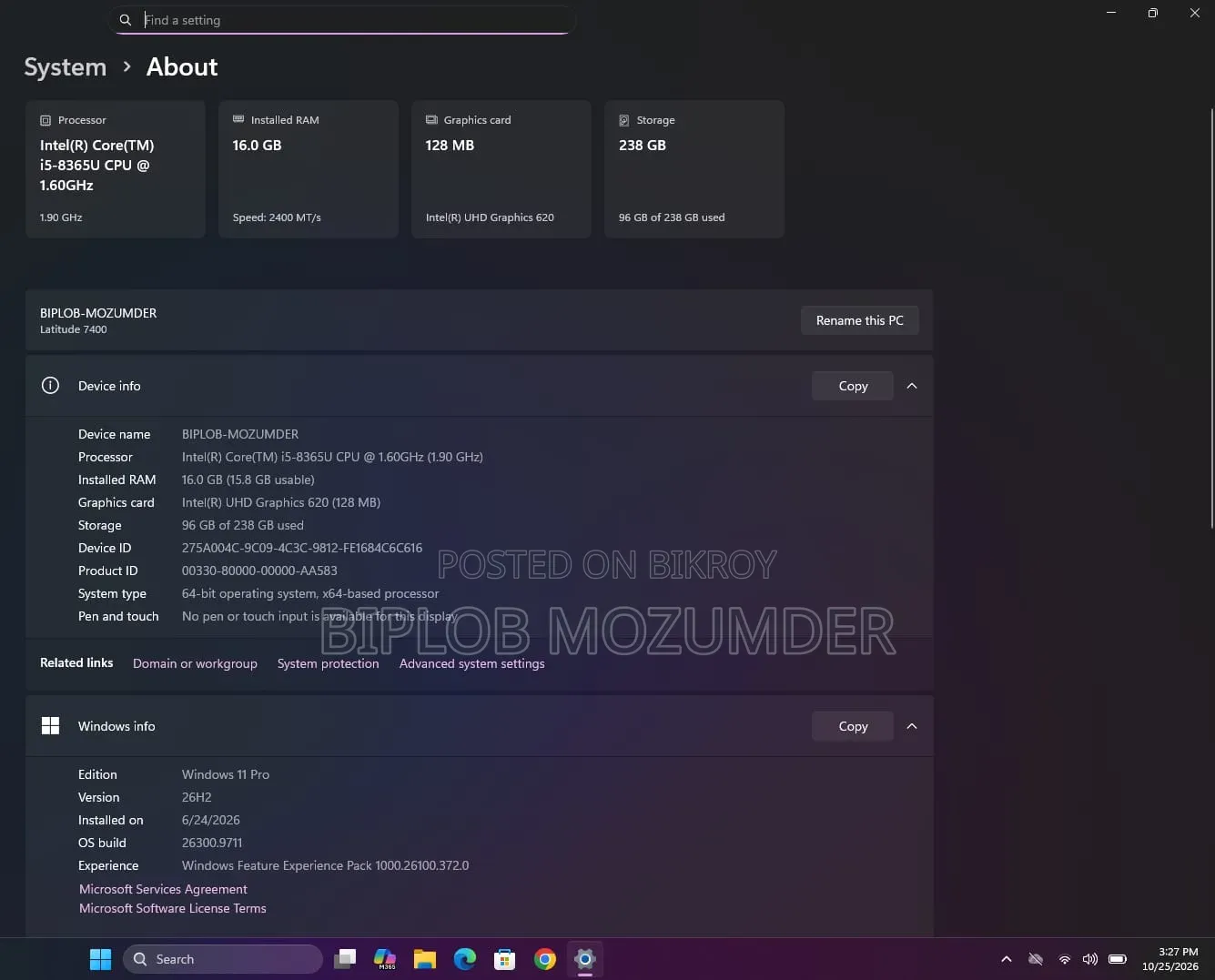Open Microsoft Software License Terms link
Viewport: 1215px width, 980px height.
point(173,908)
